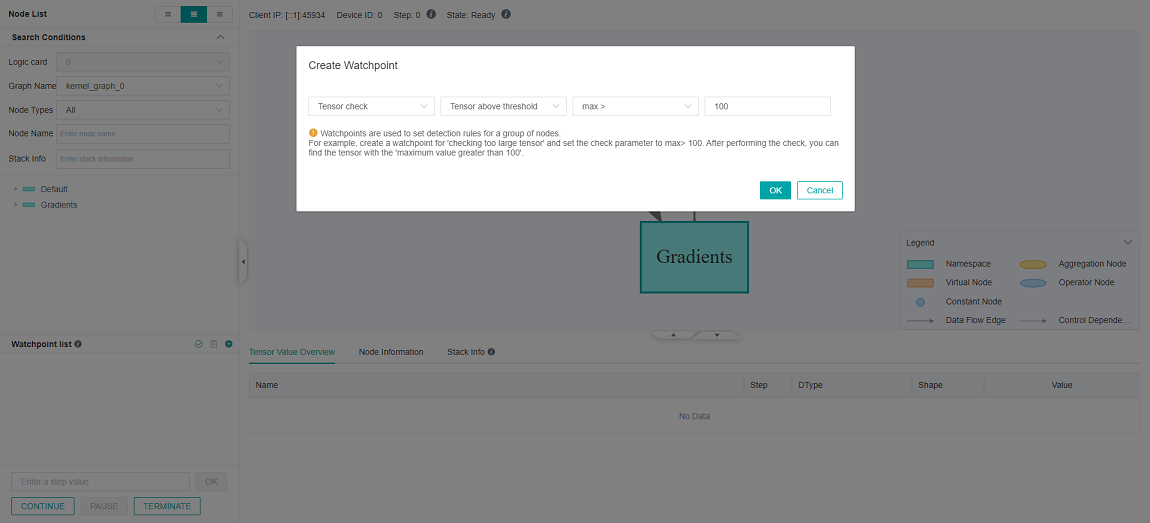Select the first node list view toggle

tap(168, 15)
